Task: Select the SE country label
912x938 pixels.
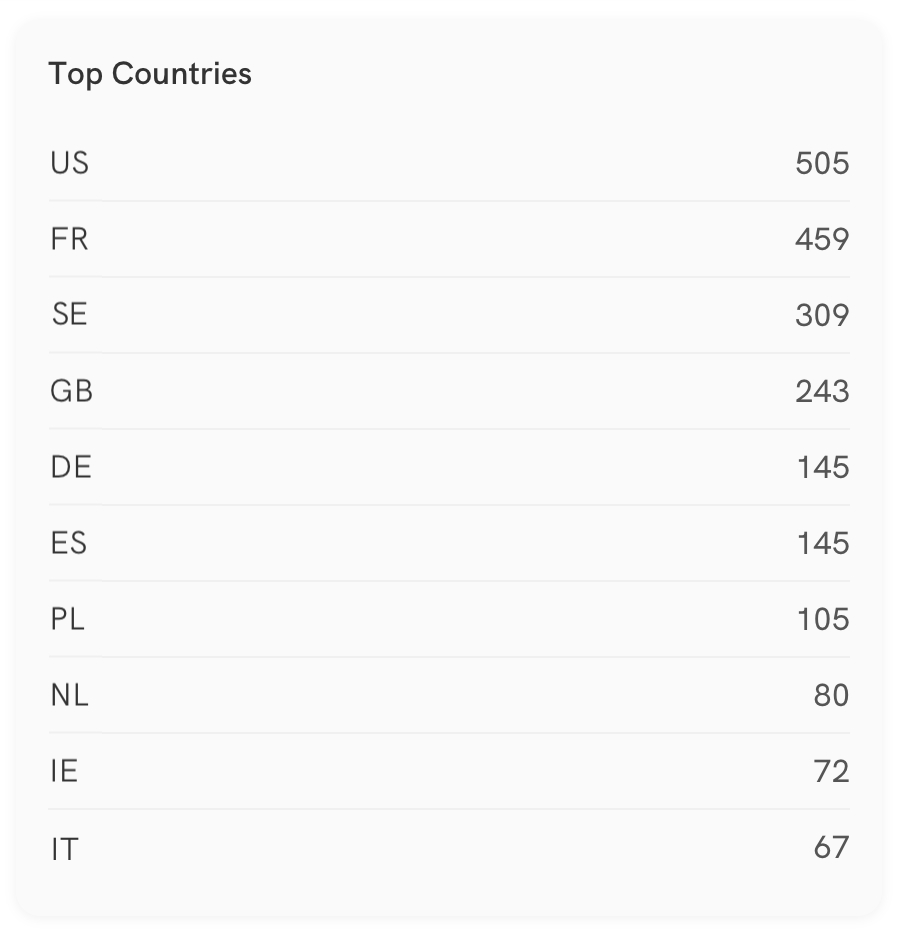Action: 70,315
